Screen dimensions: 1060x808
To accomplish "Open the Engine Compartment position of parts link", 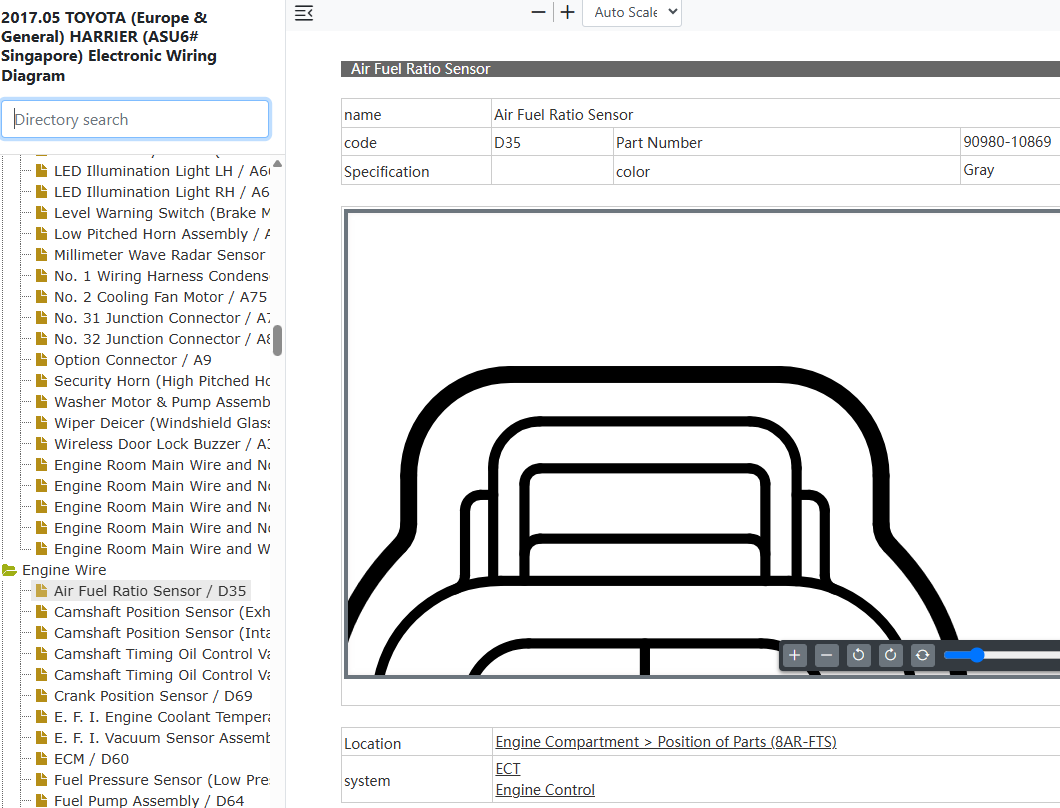I will tap(666, 742).
